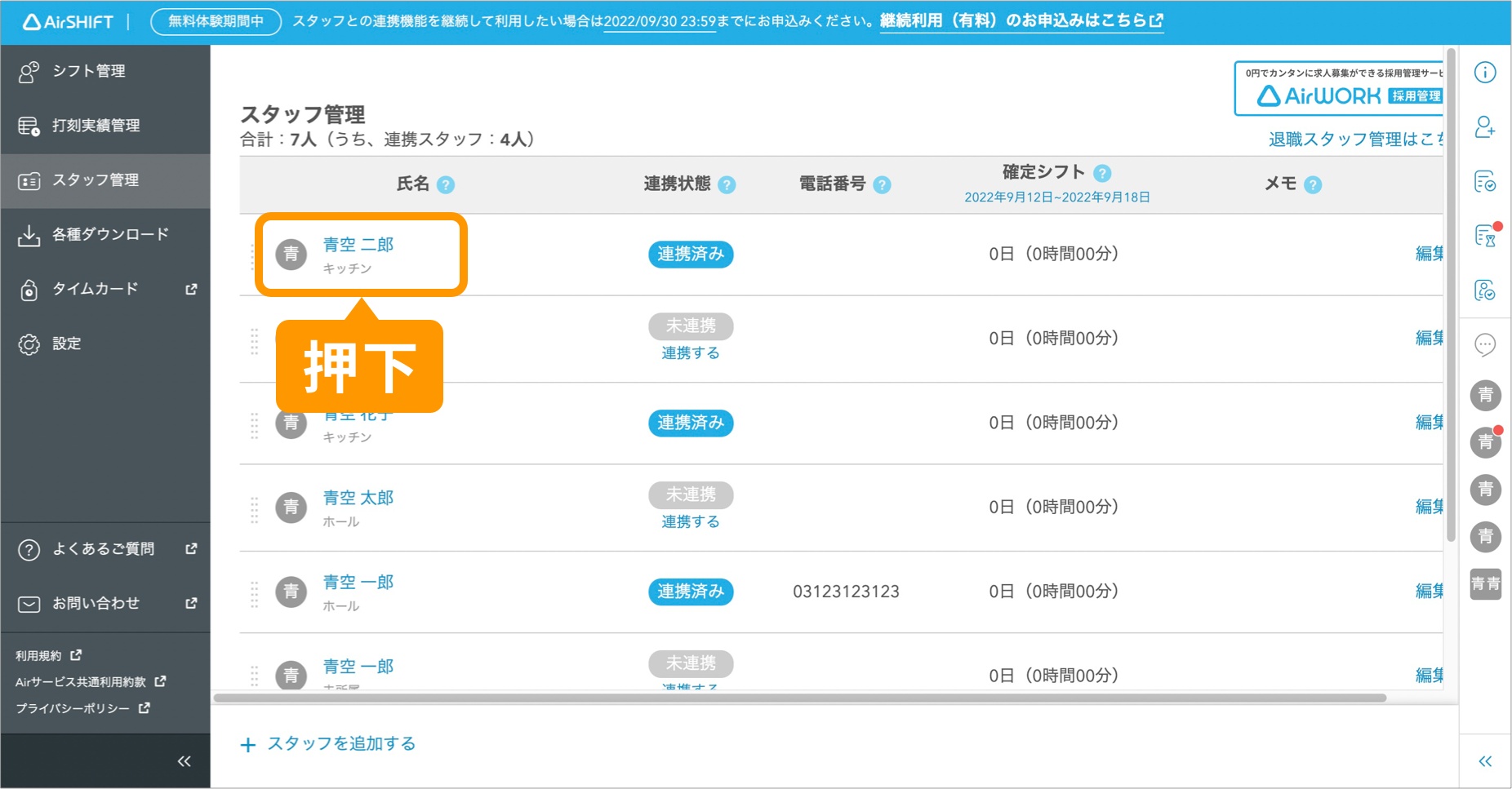
Task: Click staff name 青空 二郎
Action: [x=358, y=245]
